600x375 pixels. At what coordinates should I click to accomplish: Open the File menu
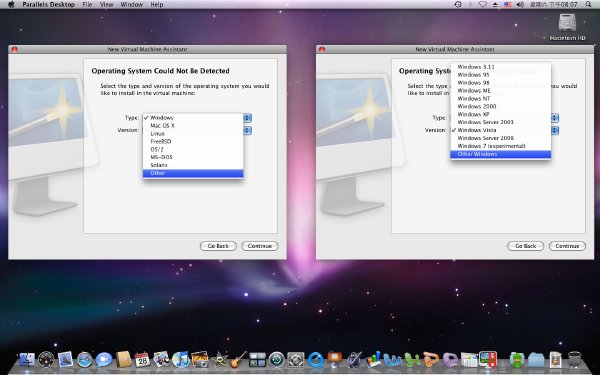pyautogui.click(x=87, y=5)
